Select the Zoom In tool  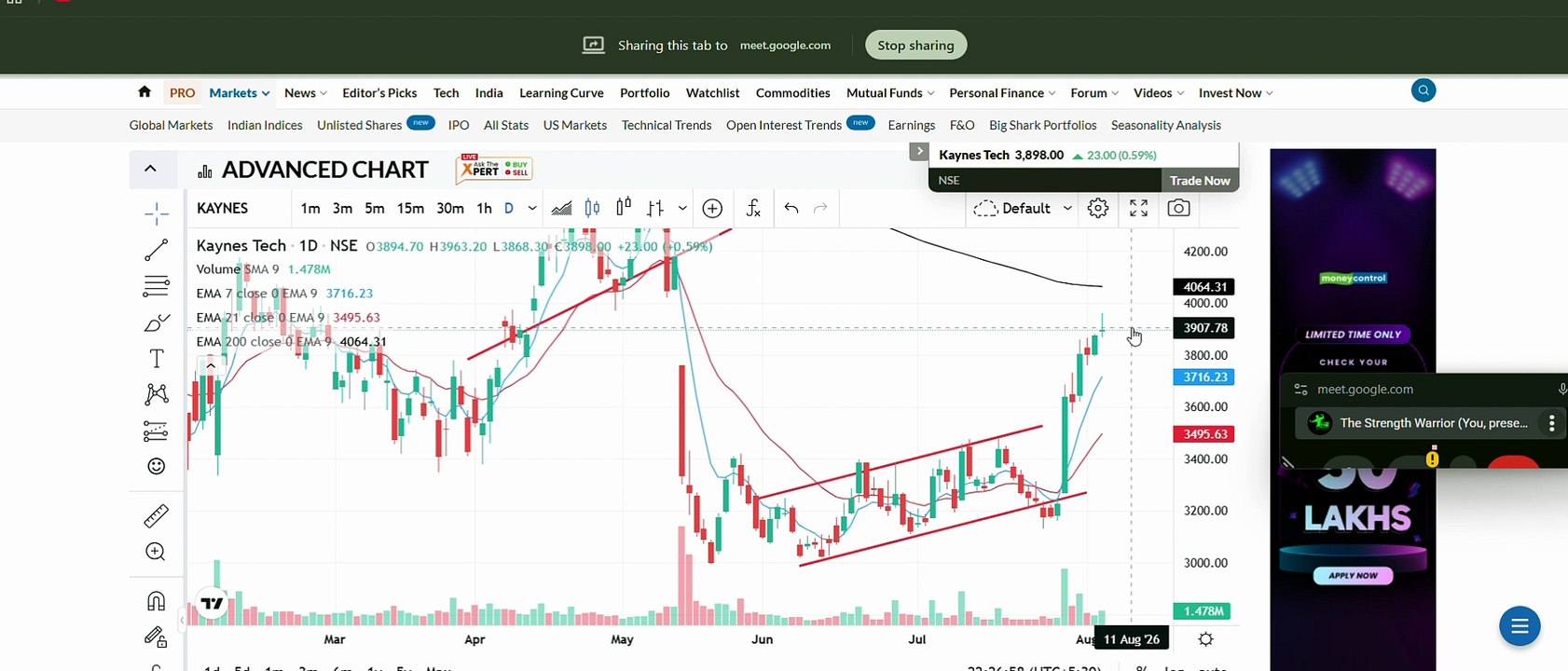point(157,552)
